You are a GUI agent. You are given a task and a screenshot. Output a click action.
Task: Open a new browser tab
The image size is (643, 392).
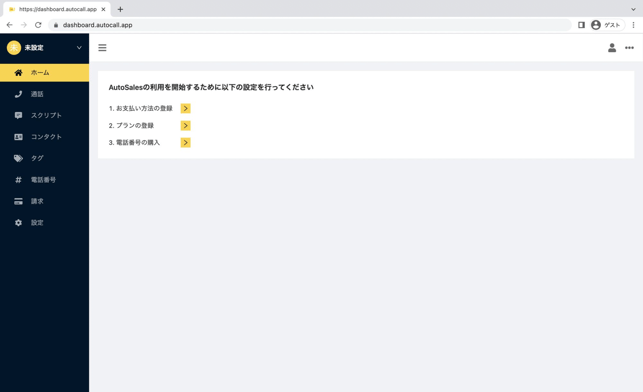point(120,9)
